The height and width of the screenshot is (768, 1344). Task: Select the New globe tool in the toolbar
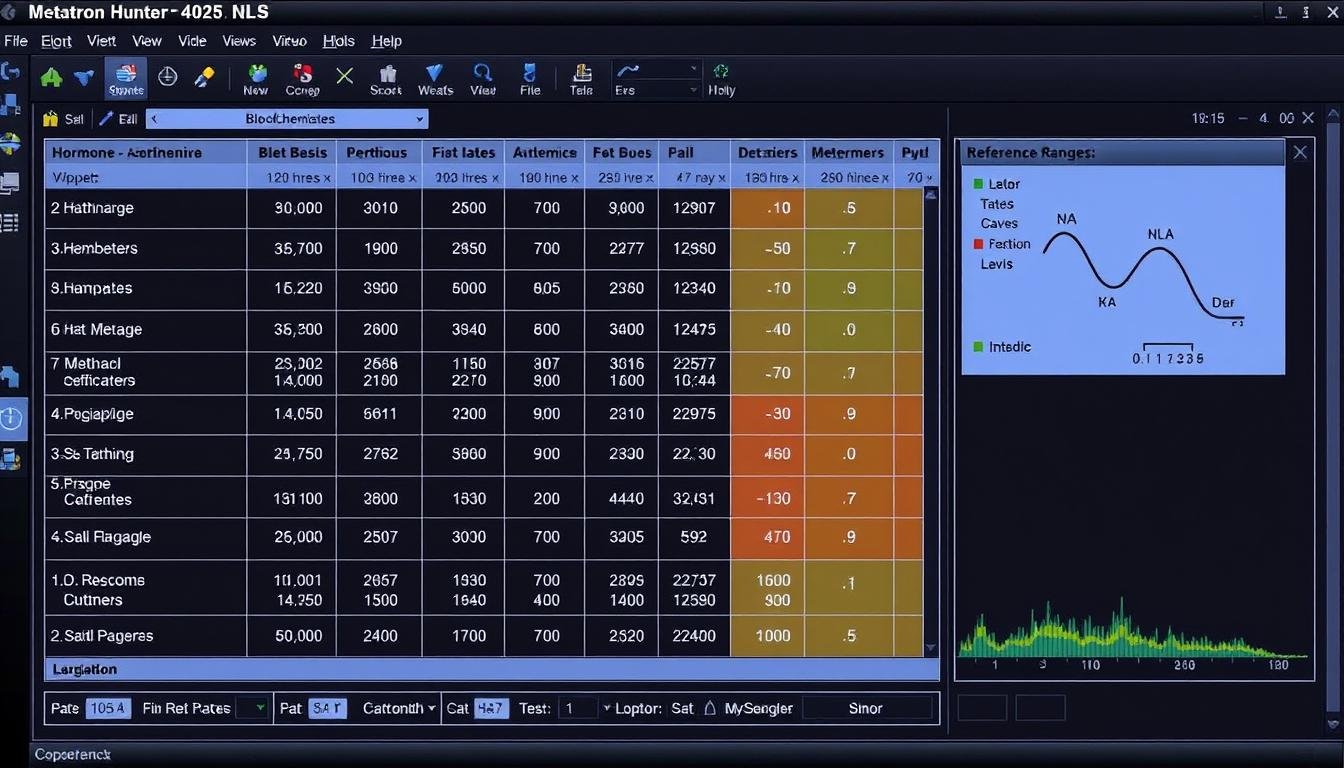[x=256, y=76]
